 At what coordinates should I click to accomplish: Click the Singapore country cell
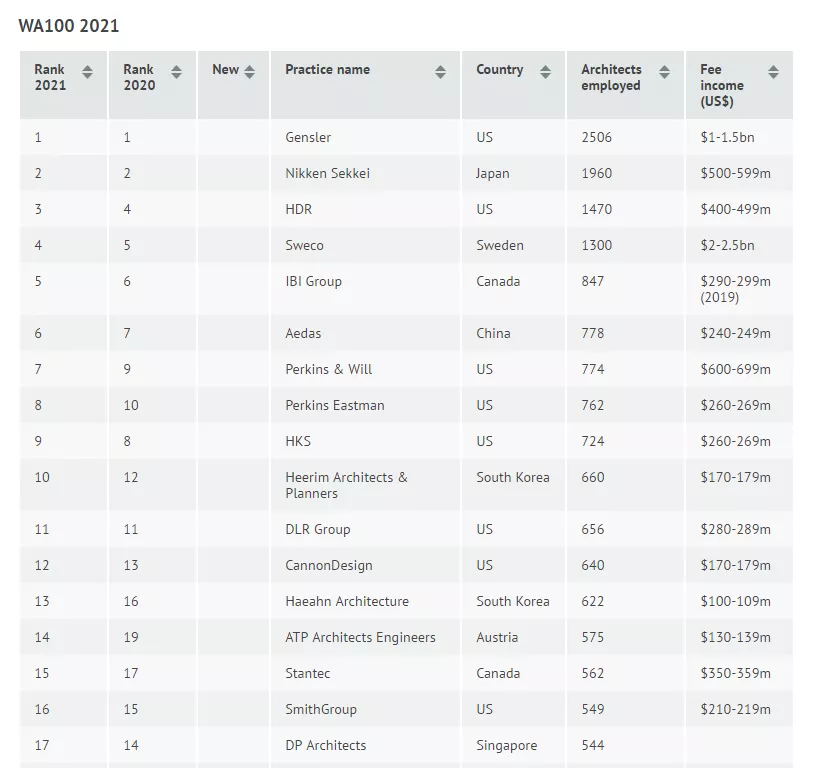514,745
